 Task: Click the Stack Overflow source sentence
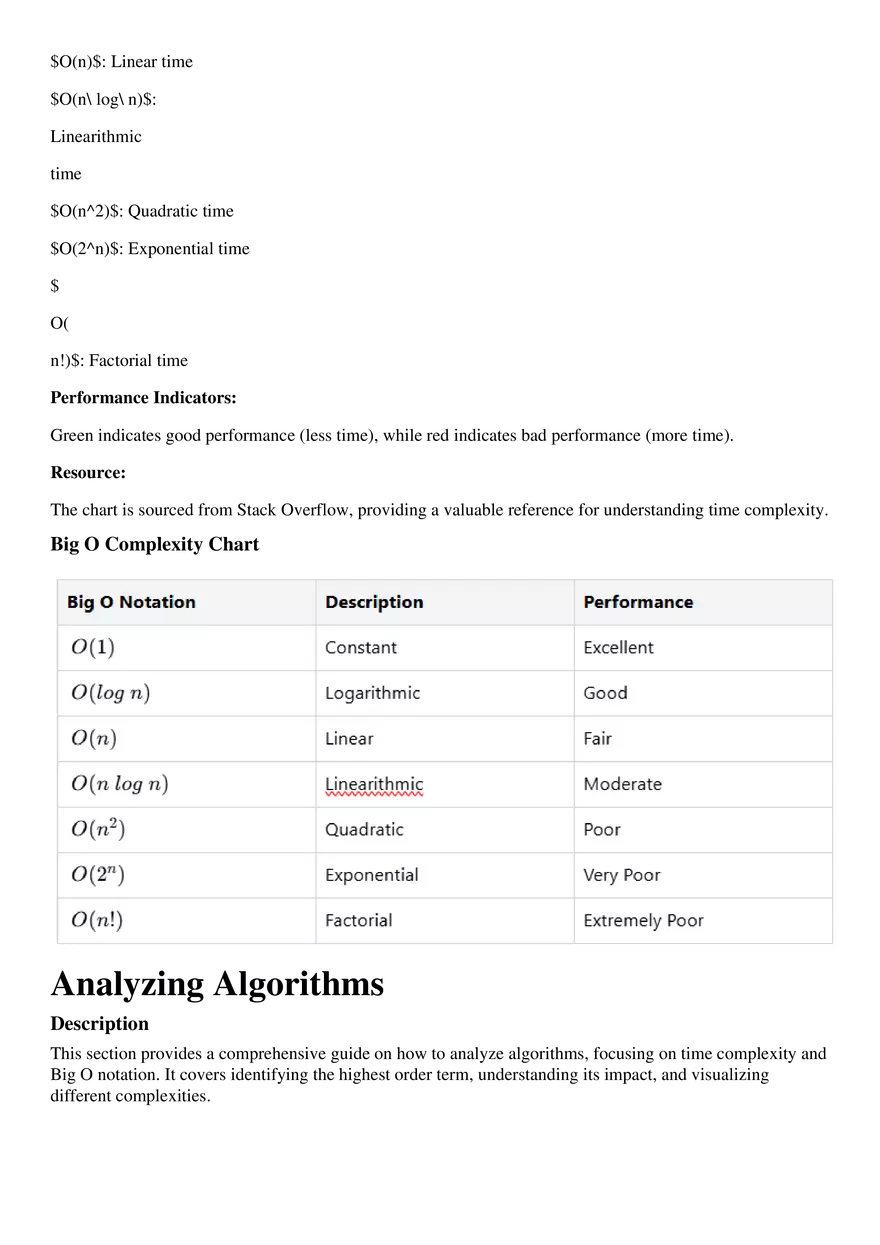click(439, 510)
